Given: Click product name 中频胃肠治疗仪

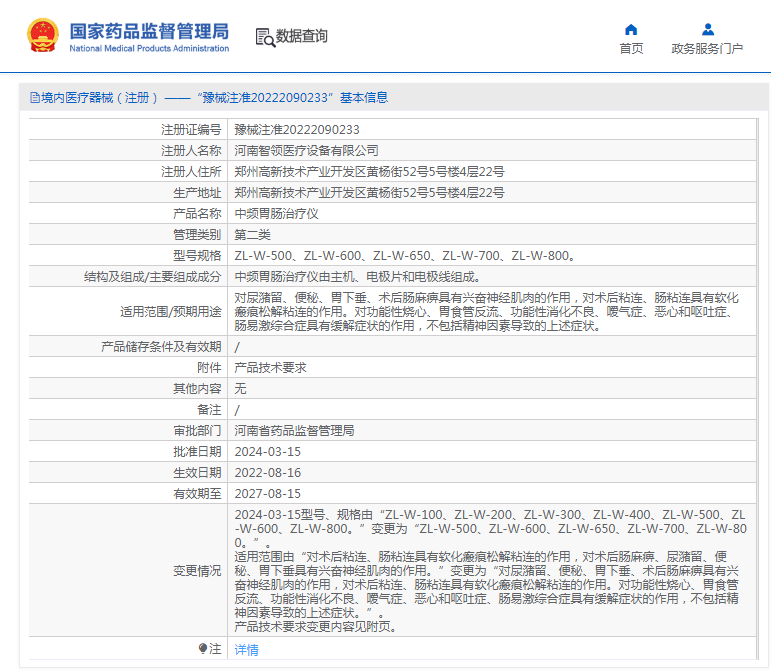Looking at the screenshot, I should pyautogui.click(x=276, y=214).
